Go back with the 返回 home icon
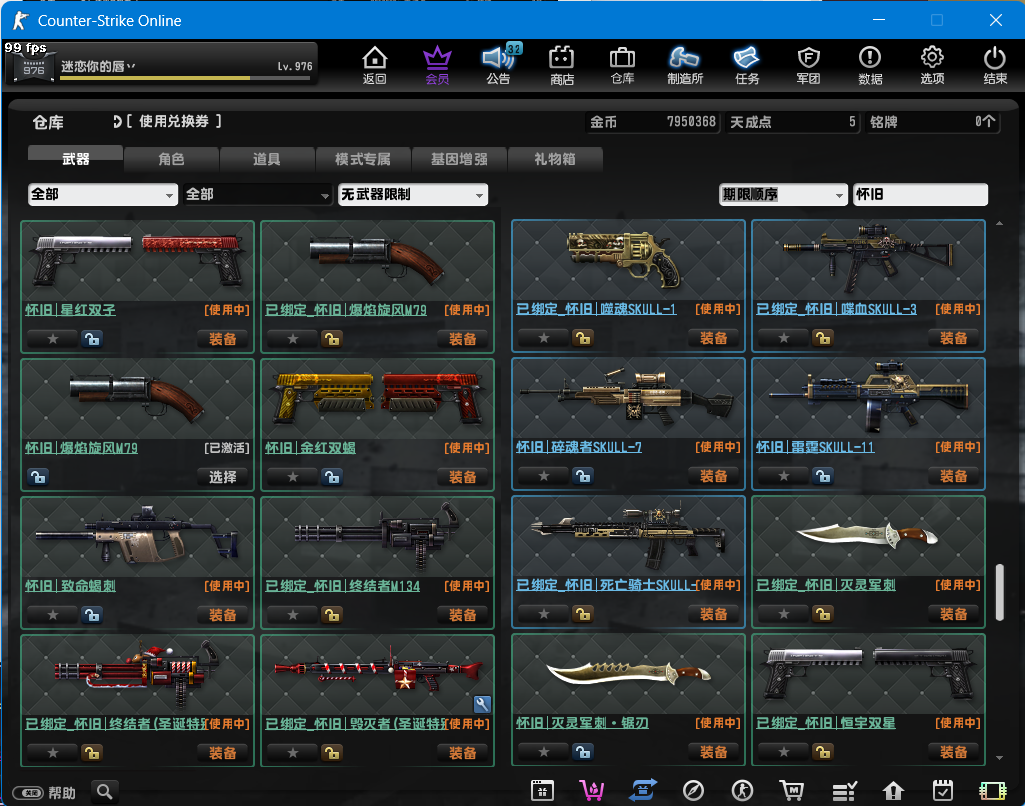Viewport: 1025px width, 806px height. click(x=375, y=65)
